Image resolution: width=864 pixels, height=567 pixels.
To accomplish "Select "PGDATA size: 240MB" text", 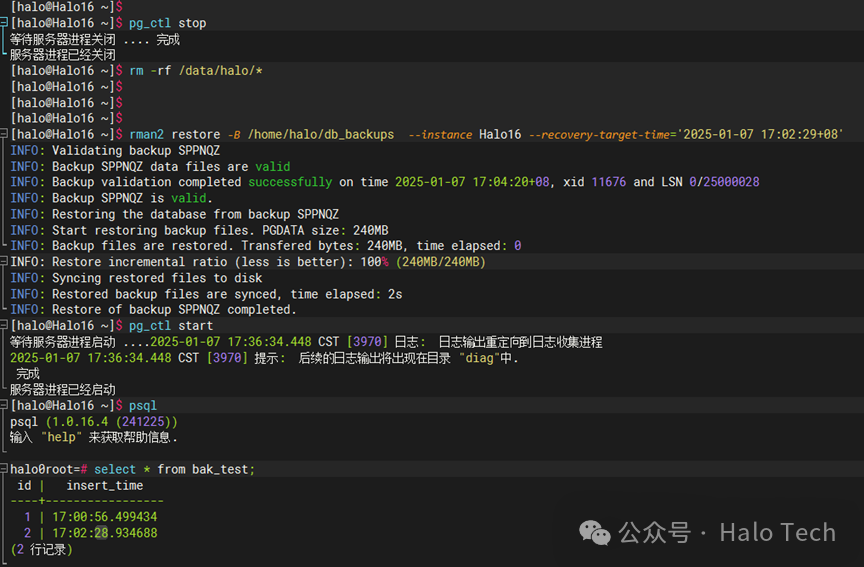I will 325,230.
